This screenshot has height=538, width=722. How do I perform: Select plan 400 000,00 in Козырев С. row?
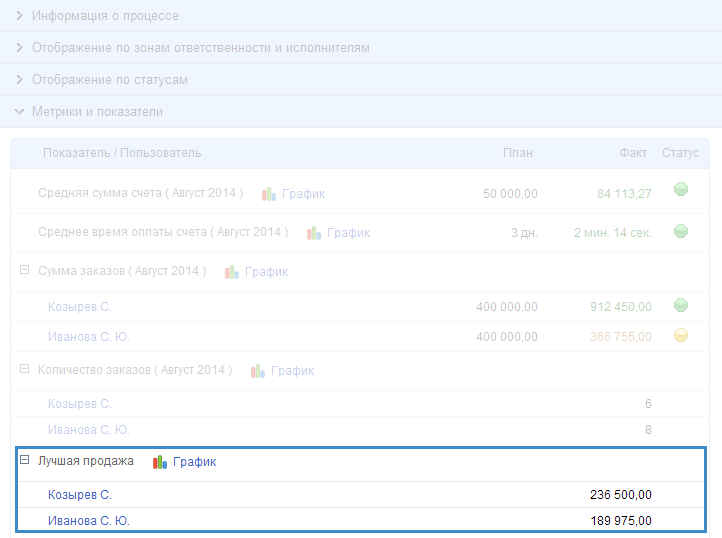[507, 307]
